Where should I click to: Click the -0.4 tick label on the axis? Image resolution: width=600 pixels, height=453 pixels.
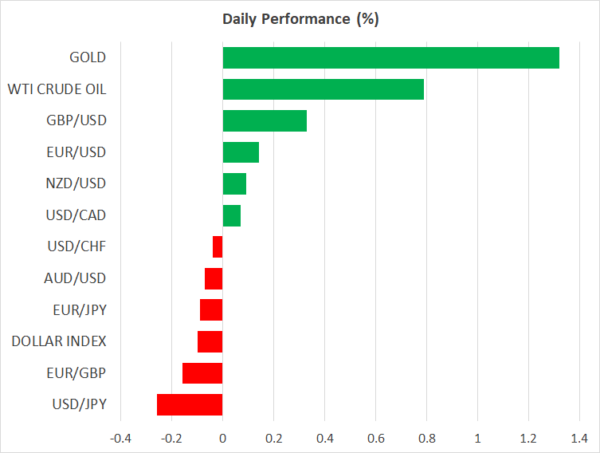pos(119,438)
